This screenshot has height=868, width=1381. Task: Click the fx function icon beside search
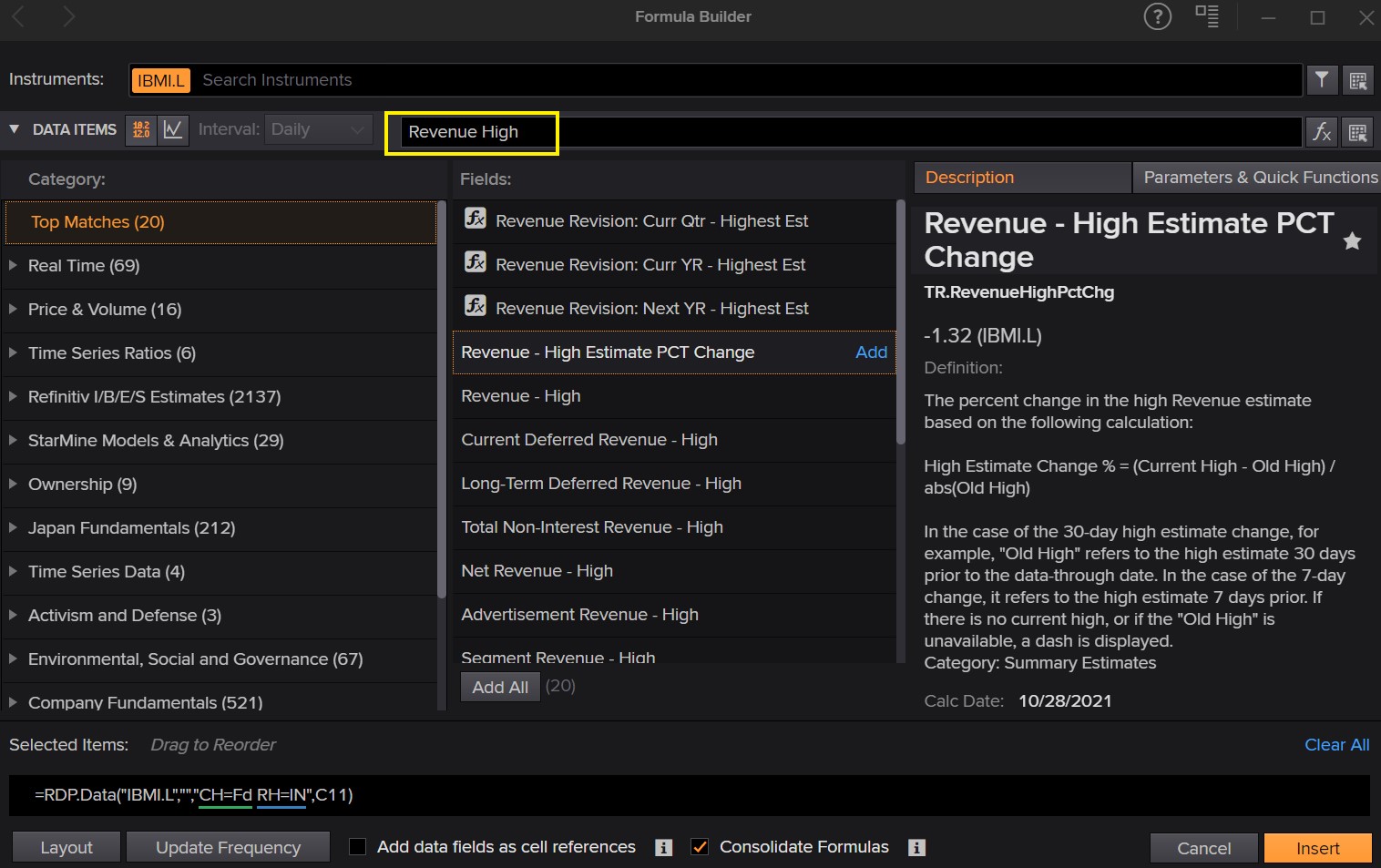pyautogui.click(x=1322, y=132)
